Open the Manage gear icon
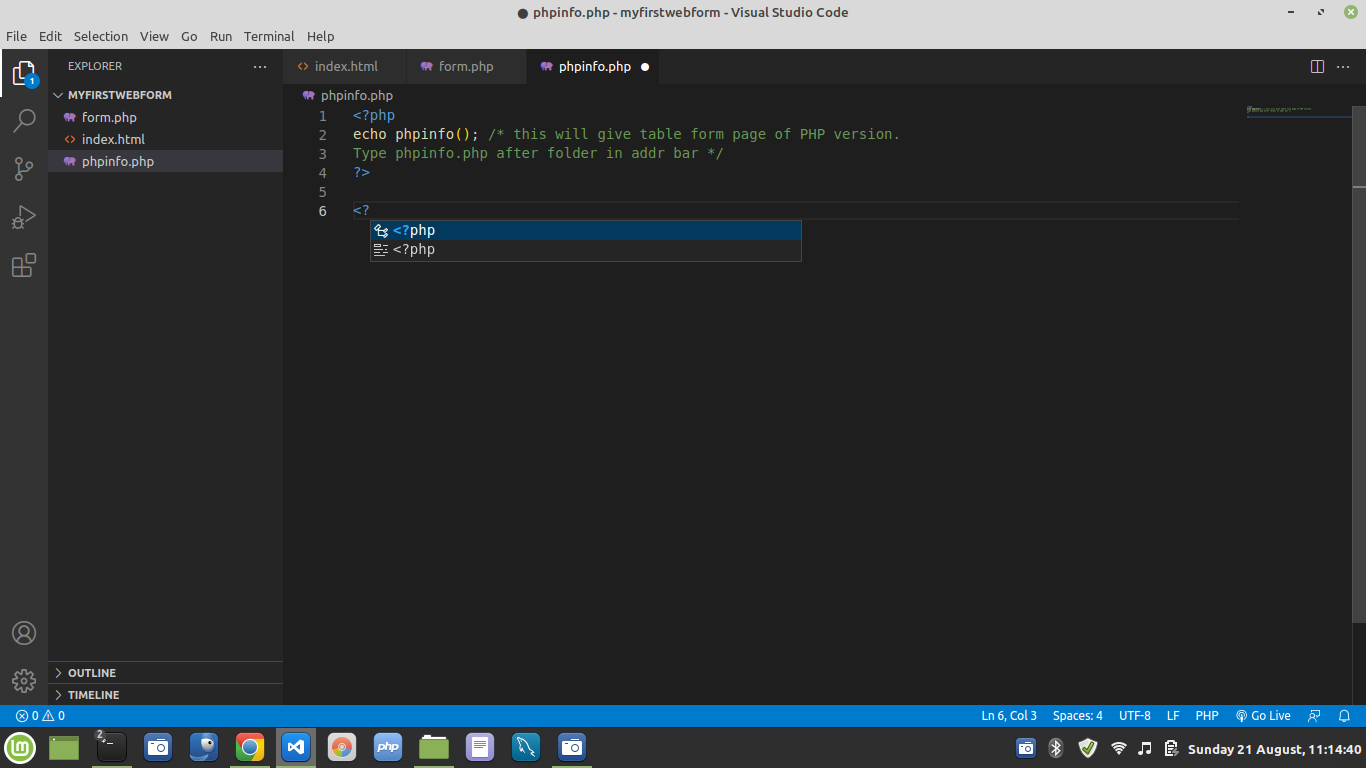 (24, 681)
